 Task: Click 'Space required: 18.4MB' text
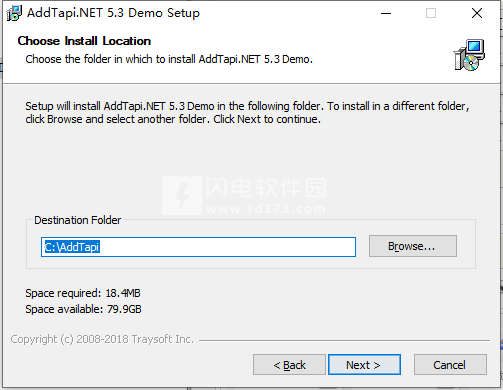(x=83, y=293)
